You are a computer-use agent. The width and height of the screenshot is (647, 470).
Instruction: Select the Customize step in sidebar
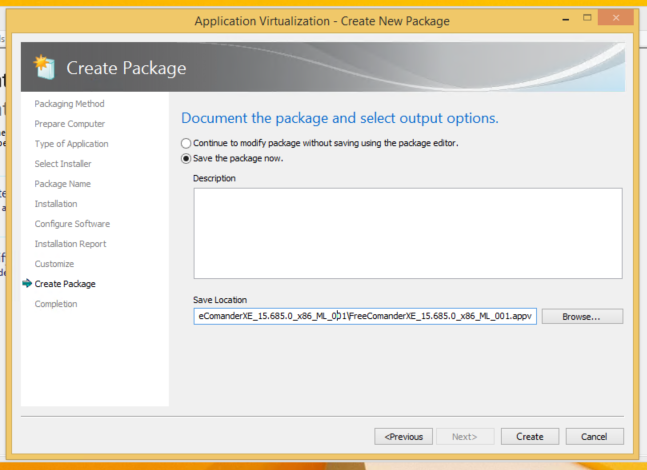(54, 264)
